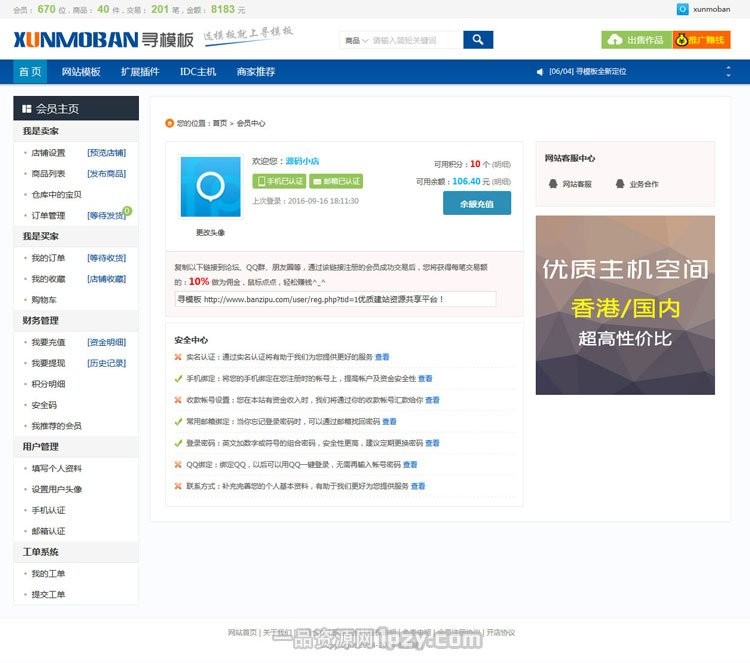Click the 等待发货 link

(x=106, y=216)
